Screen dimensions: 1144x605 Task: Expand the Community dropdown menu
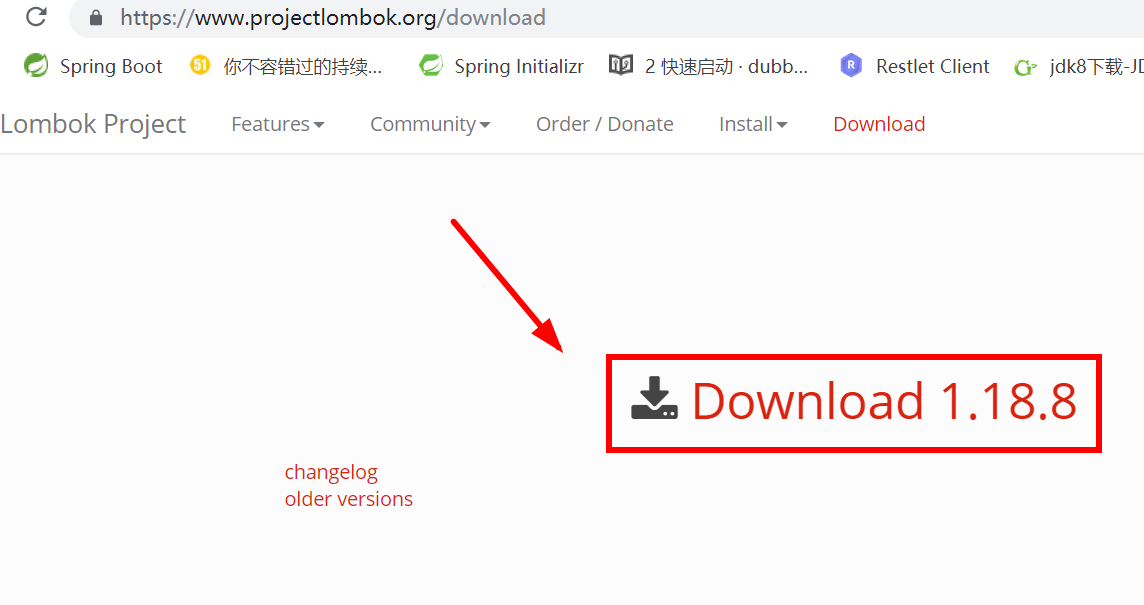pos(430,124)
